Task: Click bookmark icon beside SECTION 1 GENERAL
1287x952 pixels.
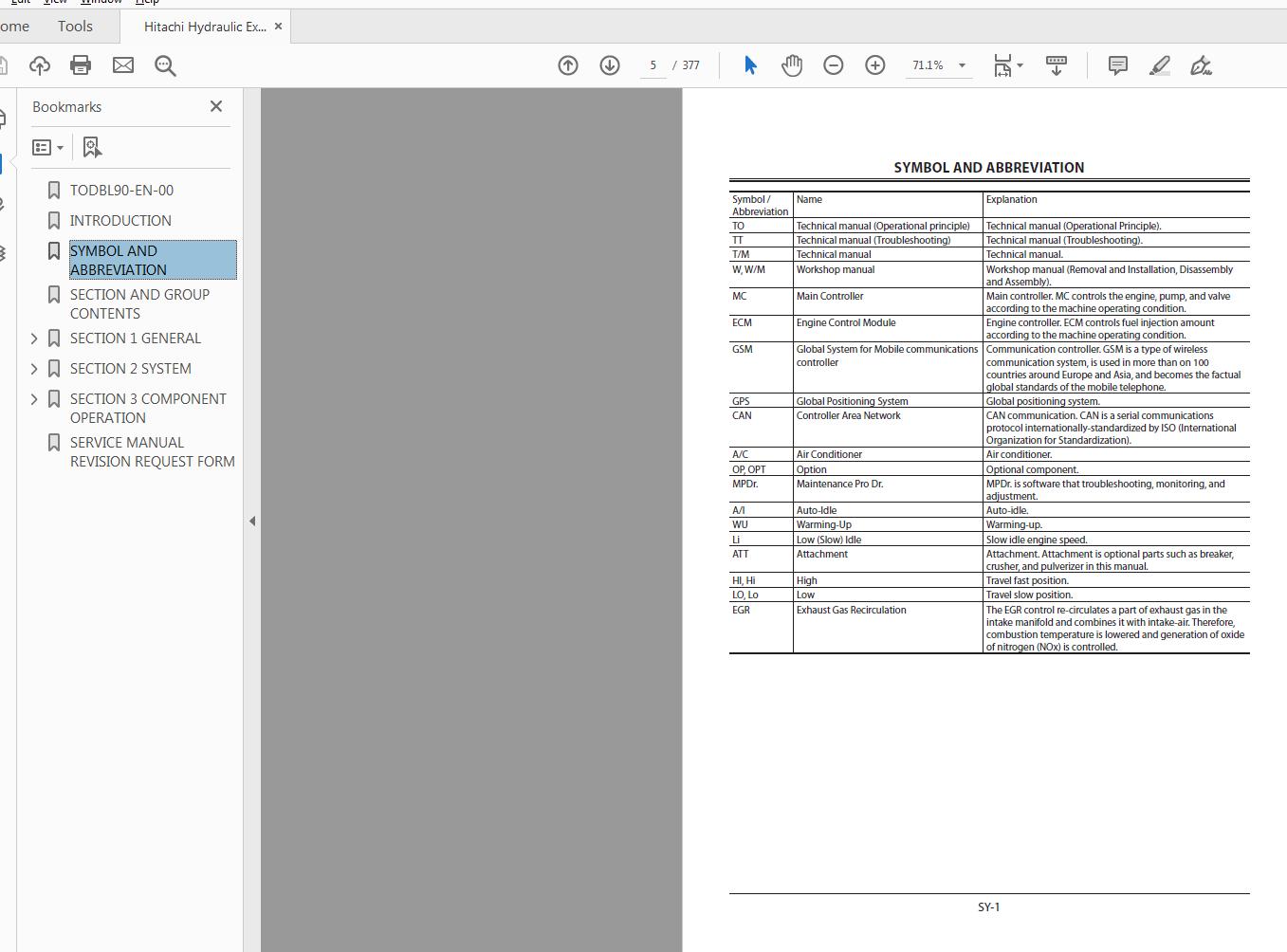Action: (54, 339)
